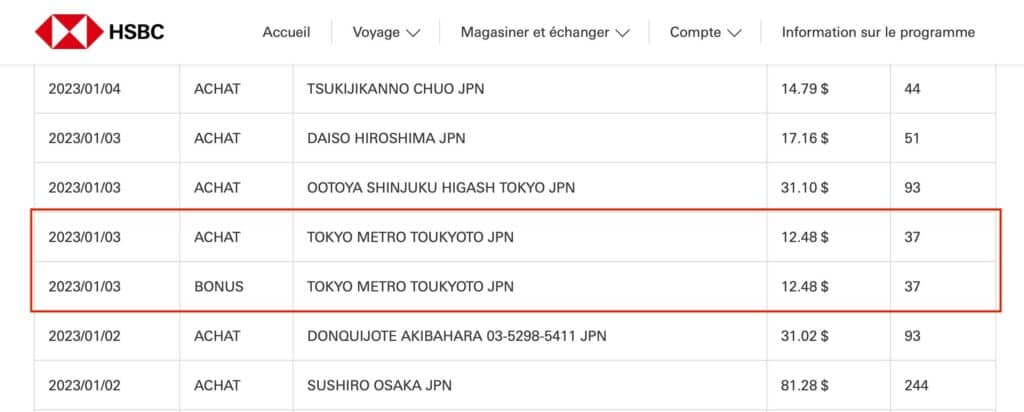Expand Magasiner et échanger dropdown chevron
1024x412 pixels.
pyautogui.click(x=623, y=33)
